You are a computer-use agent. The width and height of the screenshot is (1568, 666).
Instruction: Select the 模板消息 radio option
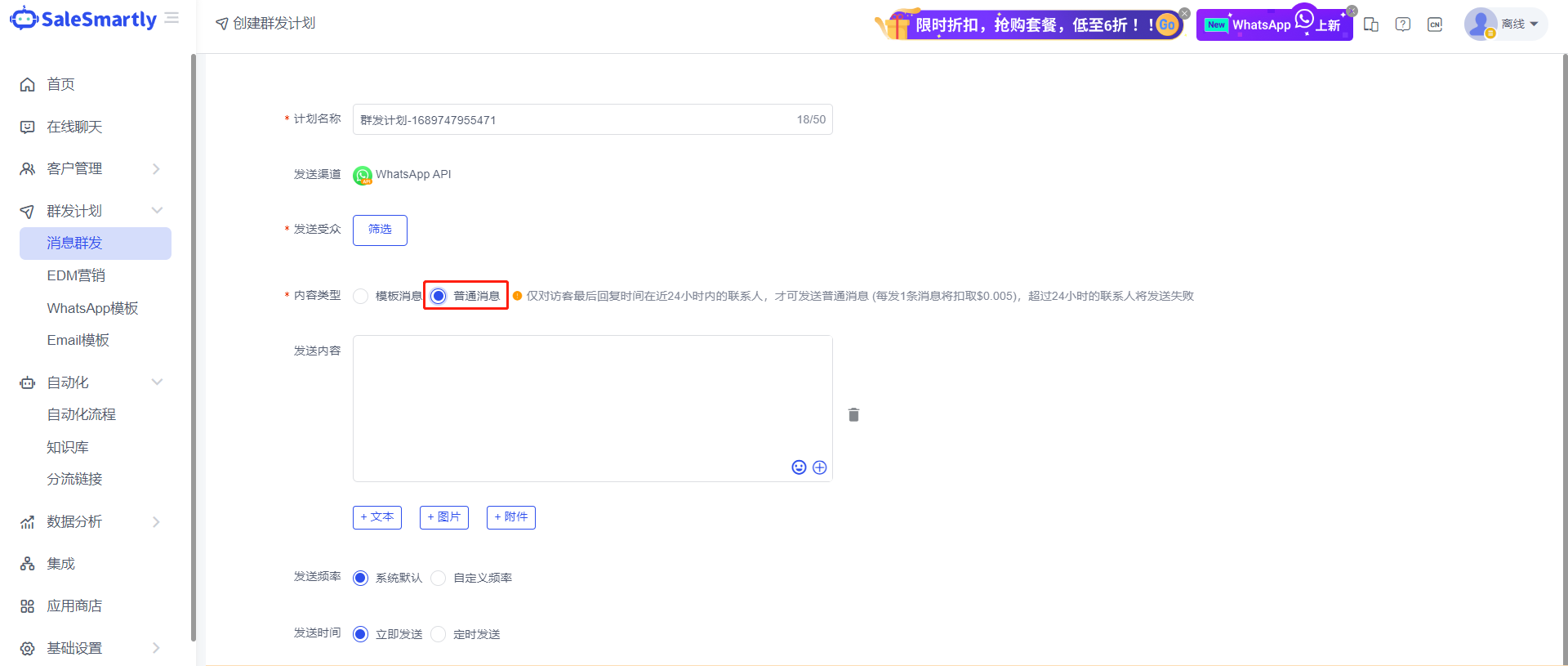361,296
